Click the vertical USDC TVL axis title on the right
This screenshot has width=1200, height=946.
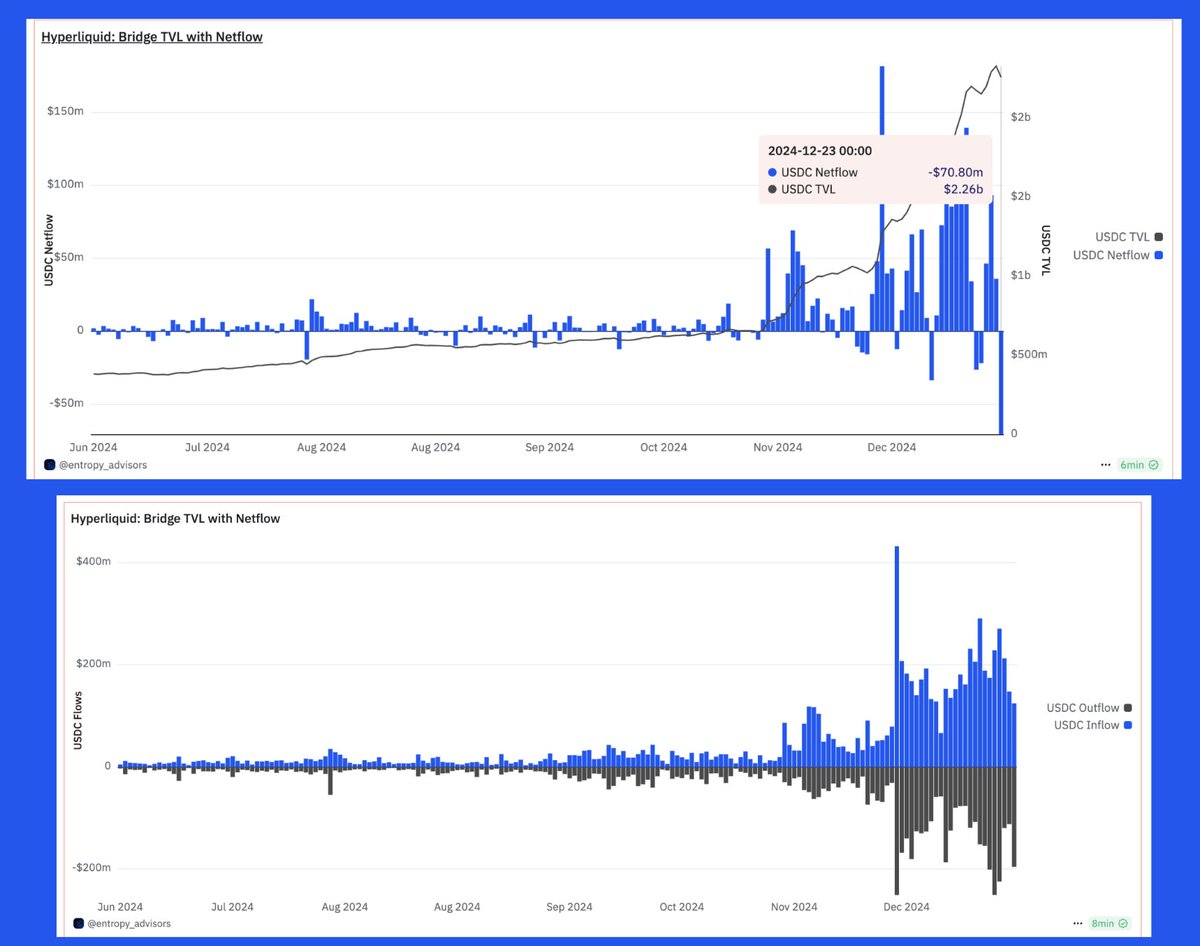1047,250
